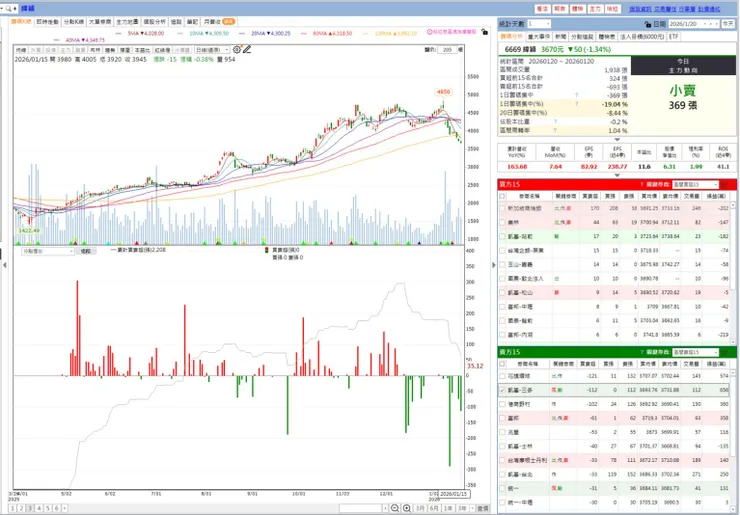Click the help icon beside 1日籌碼集中 張

point(576,95)
